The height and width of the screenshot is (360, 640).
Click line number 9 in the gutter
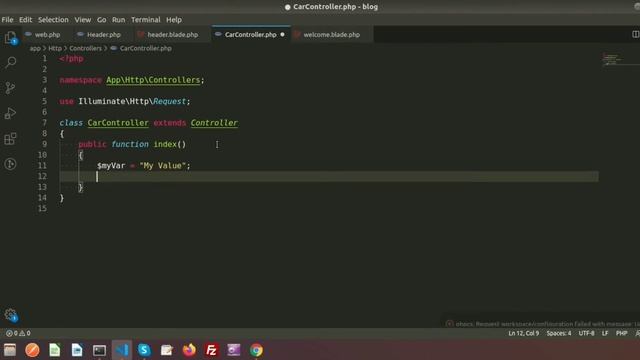pos(44,144)
